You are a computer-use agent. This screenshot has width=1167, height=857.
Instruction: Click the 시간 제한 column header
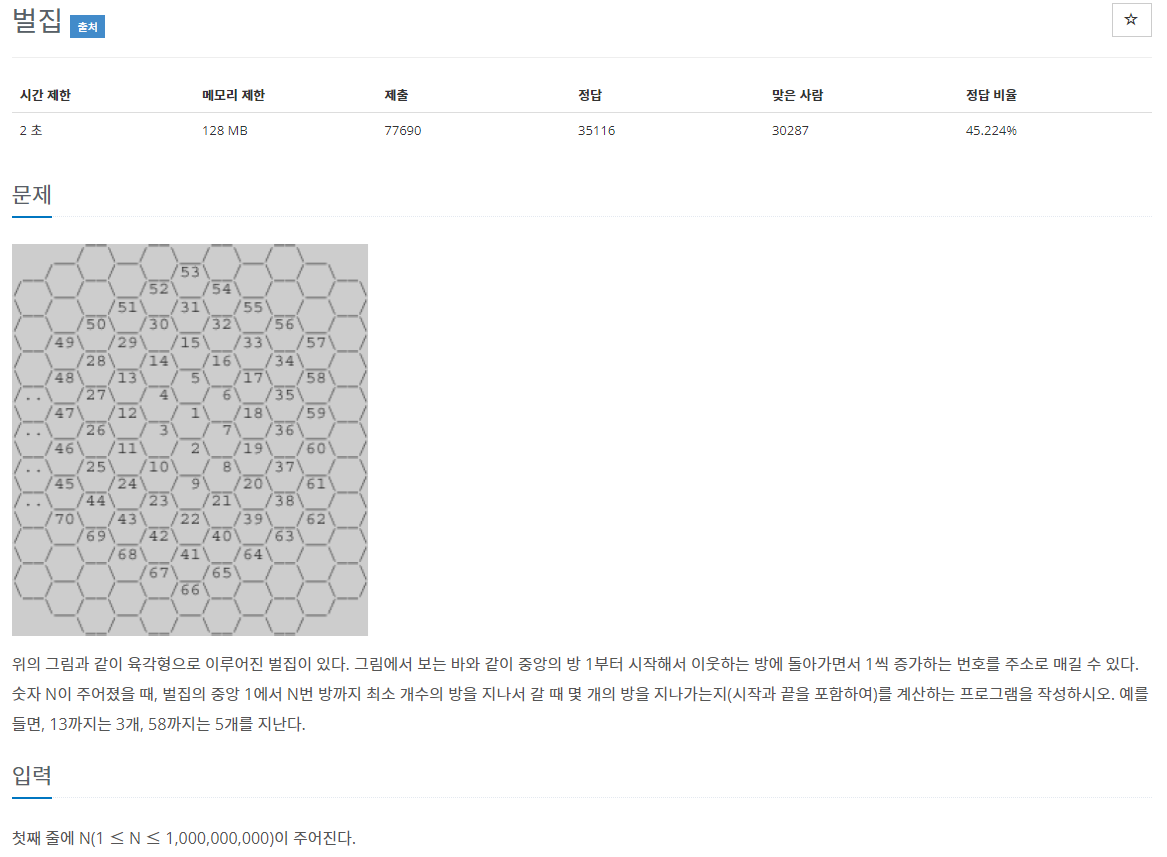[45, 95]
